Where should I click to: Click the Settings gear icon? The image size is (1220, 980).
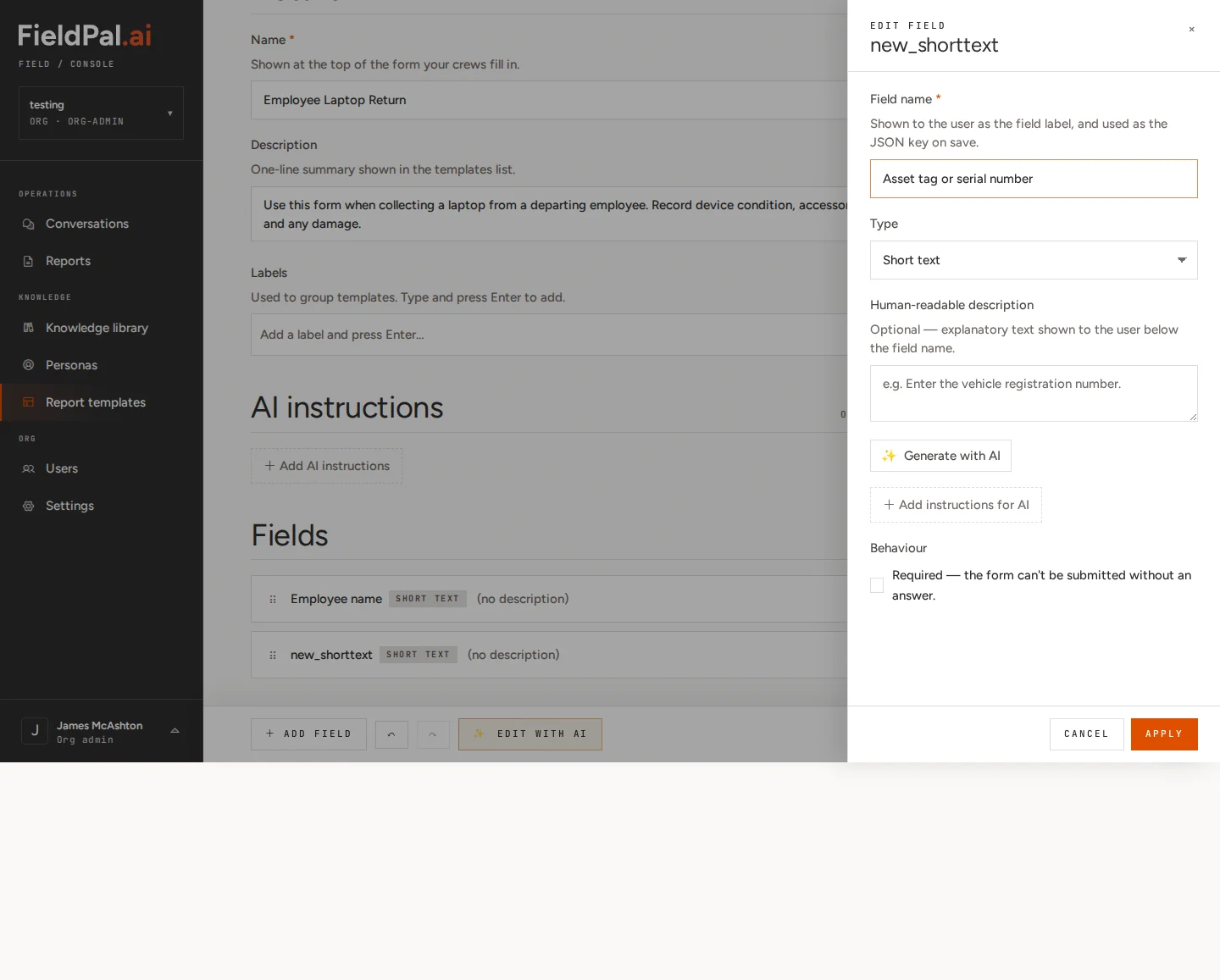point(28,506)
